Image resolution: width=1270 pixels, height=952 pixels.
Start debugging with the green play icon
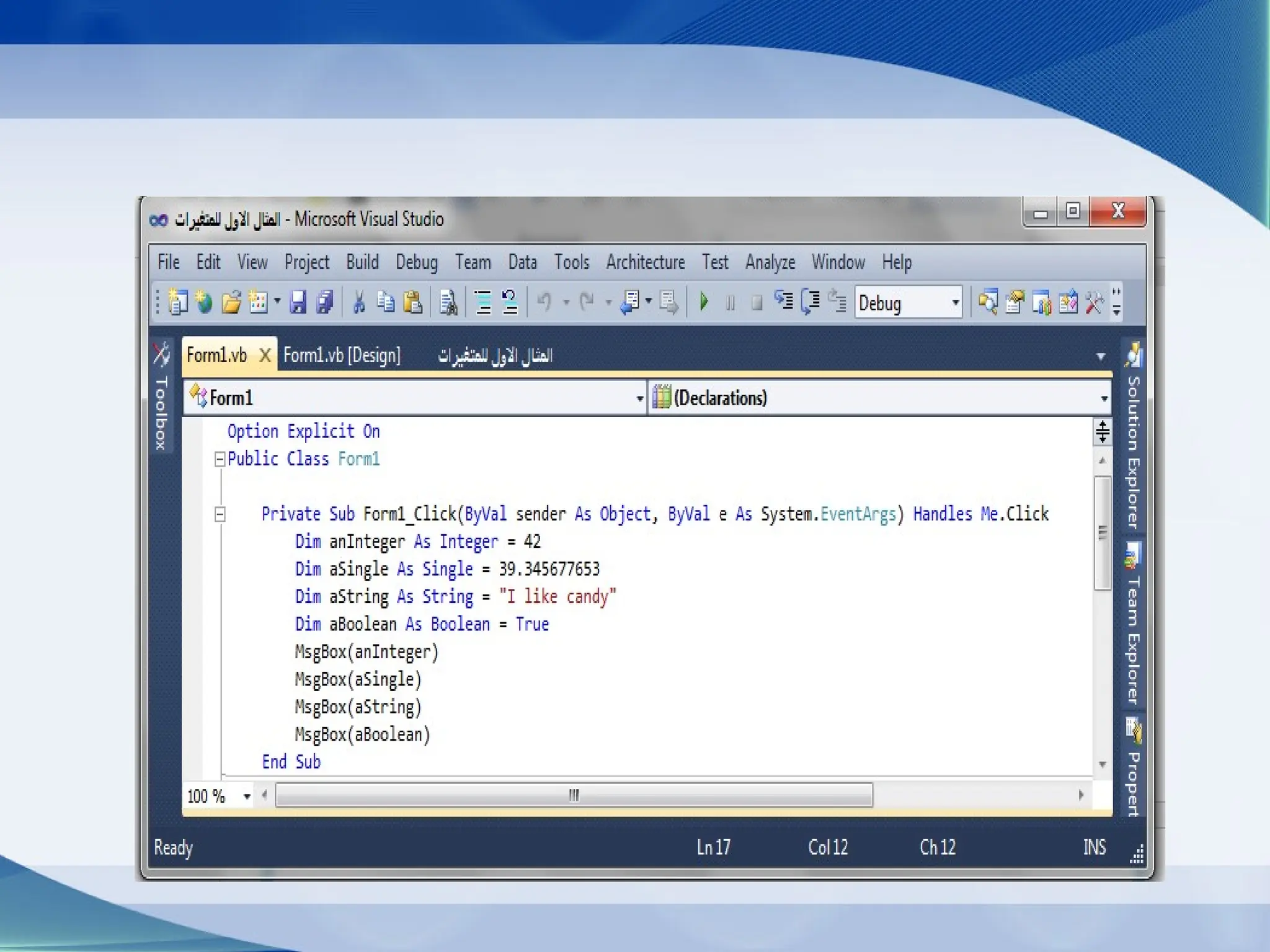(704, 302)
